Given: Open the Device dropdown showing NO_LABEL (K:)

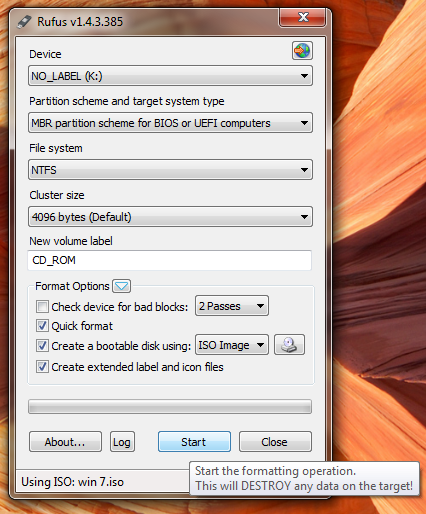Looking at the screenshot, I should tap(170, 76).
